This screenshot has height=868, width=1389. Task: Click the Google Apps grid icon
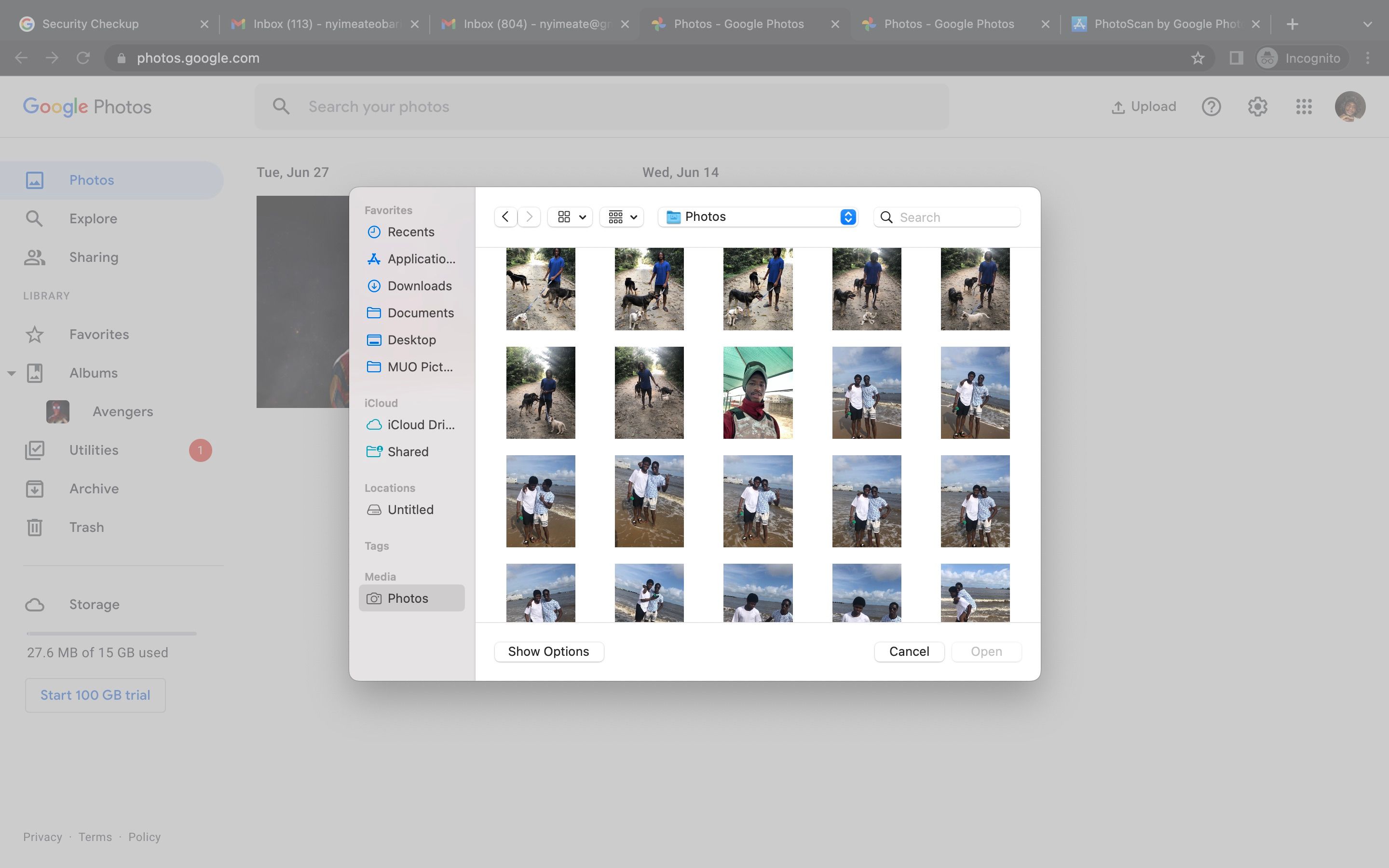click(x=1304, y=107)
